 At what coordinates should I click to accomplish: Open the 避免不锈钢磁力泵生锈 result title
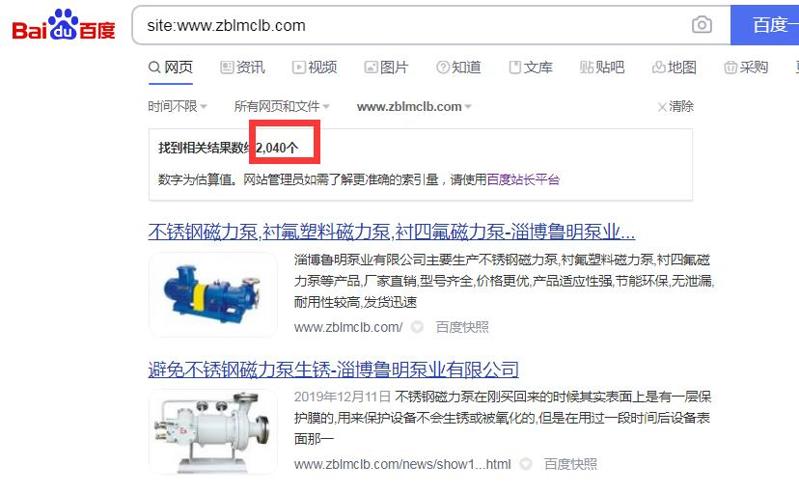pyautogui.click(x=333, y=370)
